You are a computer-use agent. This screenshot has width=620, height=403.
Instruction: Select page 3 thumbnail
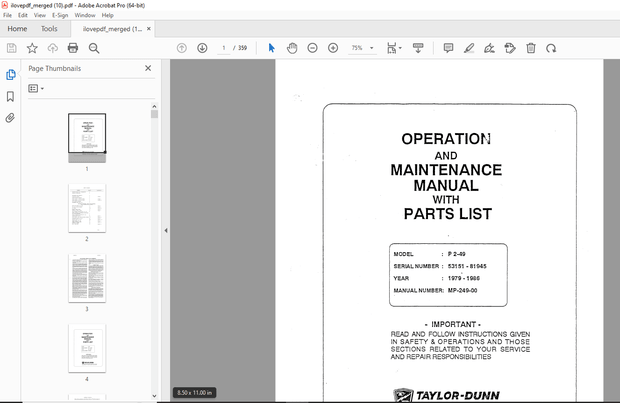click(x=87, y=278)
